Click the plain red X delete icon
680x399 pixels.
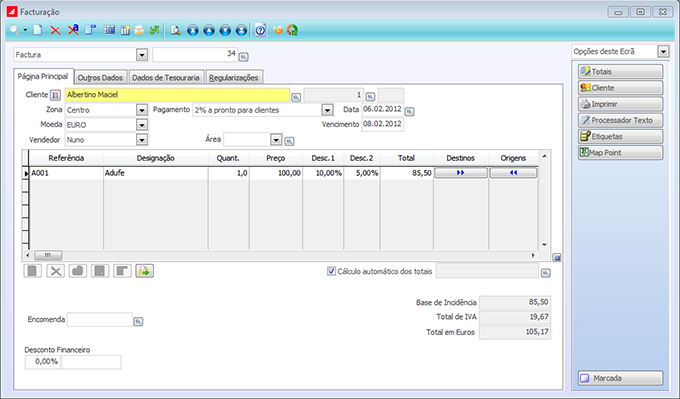coord(55,30)
